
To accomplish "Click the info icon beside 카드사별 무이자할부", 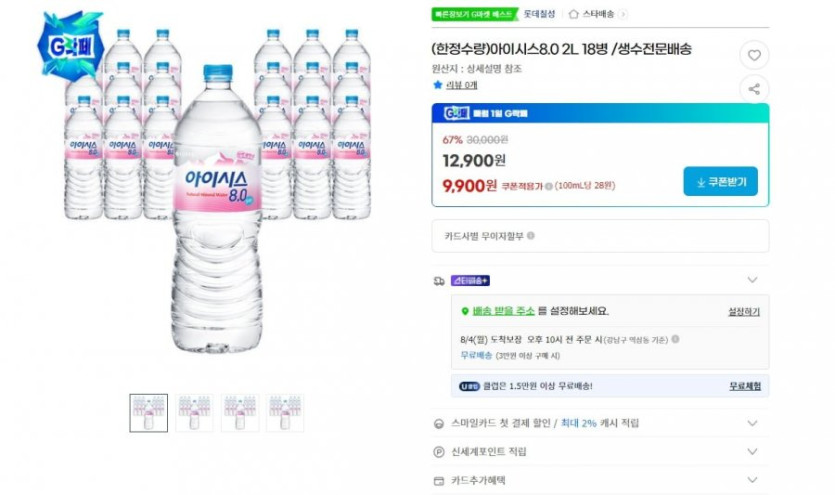I will coord(531,236).
